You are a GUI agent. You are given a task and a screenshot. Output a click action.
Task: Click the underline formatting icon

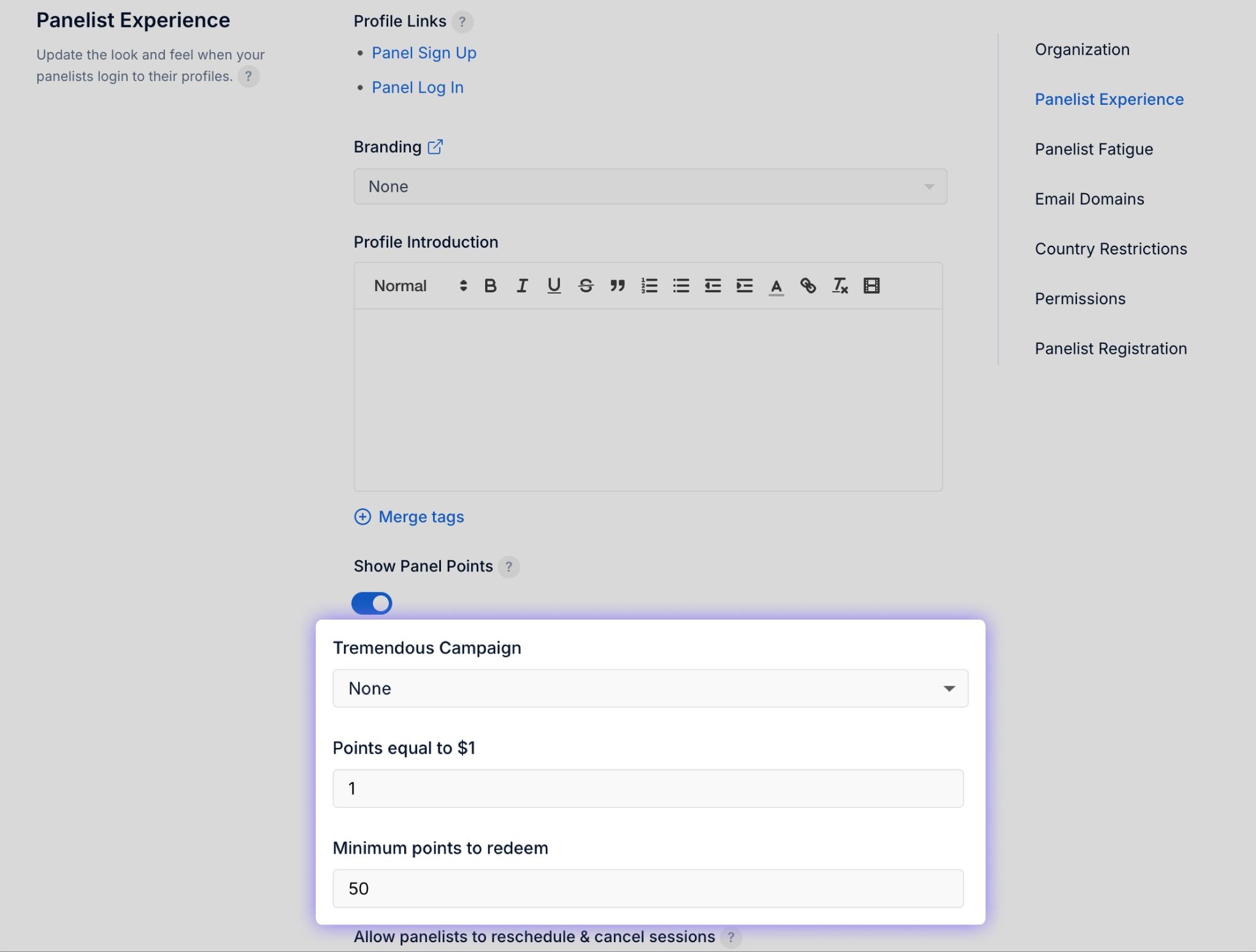tap(554, 286)
